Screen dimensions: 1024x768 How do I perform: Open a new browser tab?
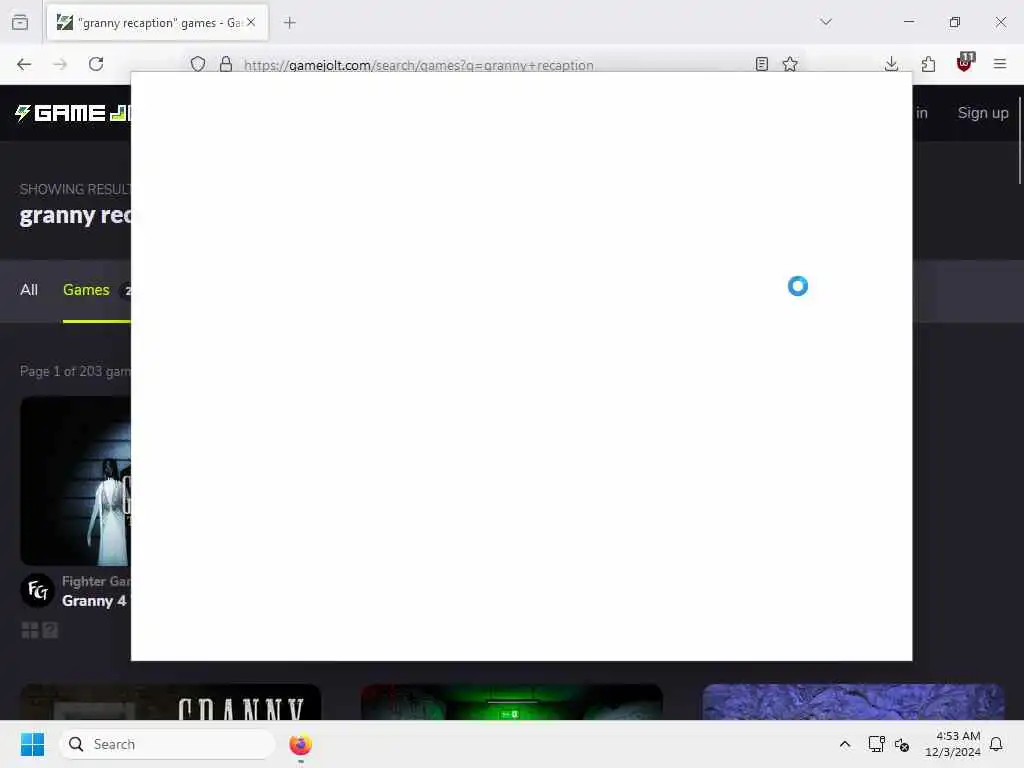290,23
